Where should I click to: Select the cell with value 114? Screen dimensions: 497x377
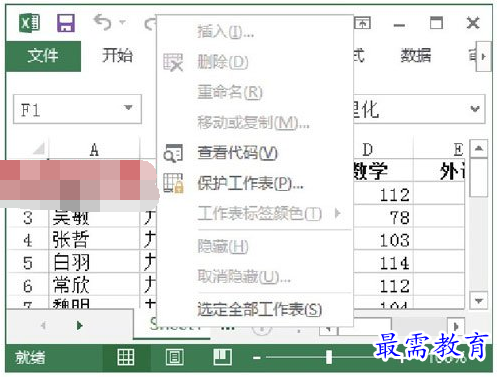point(383,263)
